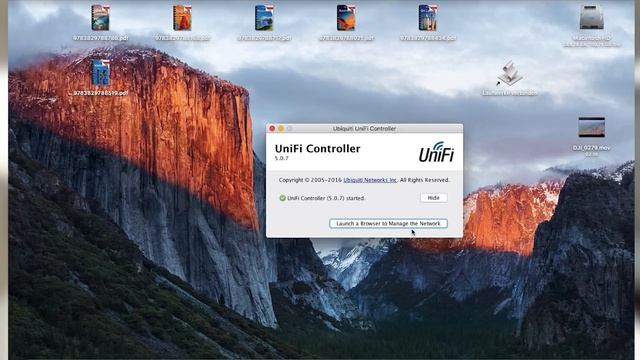
Task: Click the "Ubiquiti UniFi Controller" window title
Action: (x=364, y=129)
